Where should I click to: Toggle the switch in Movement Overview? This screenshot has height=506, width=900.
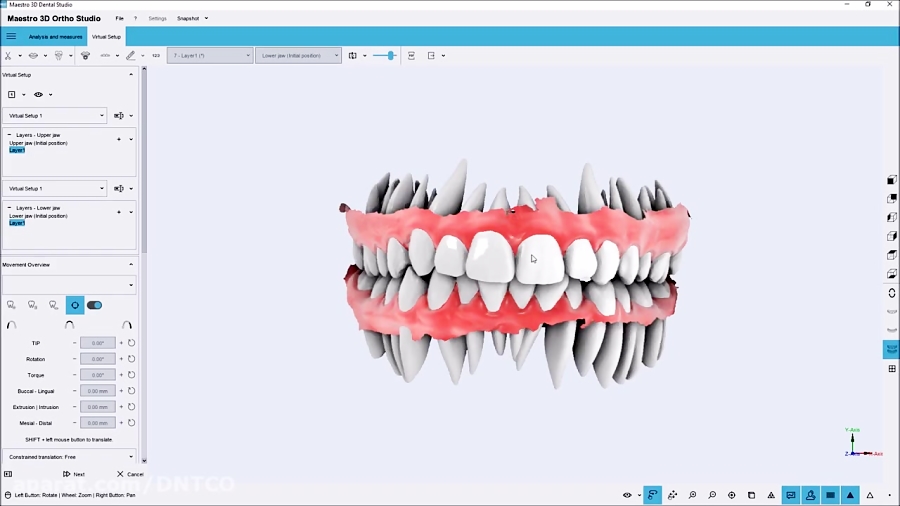coord(95,305)
